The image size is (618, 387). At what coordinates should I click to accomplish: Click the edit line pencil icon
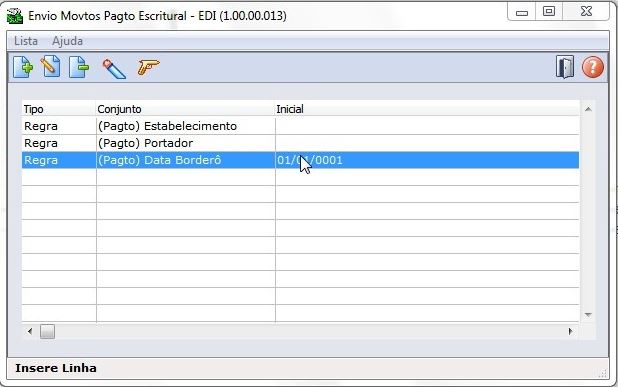click(x=50, y=67)
